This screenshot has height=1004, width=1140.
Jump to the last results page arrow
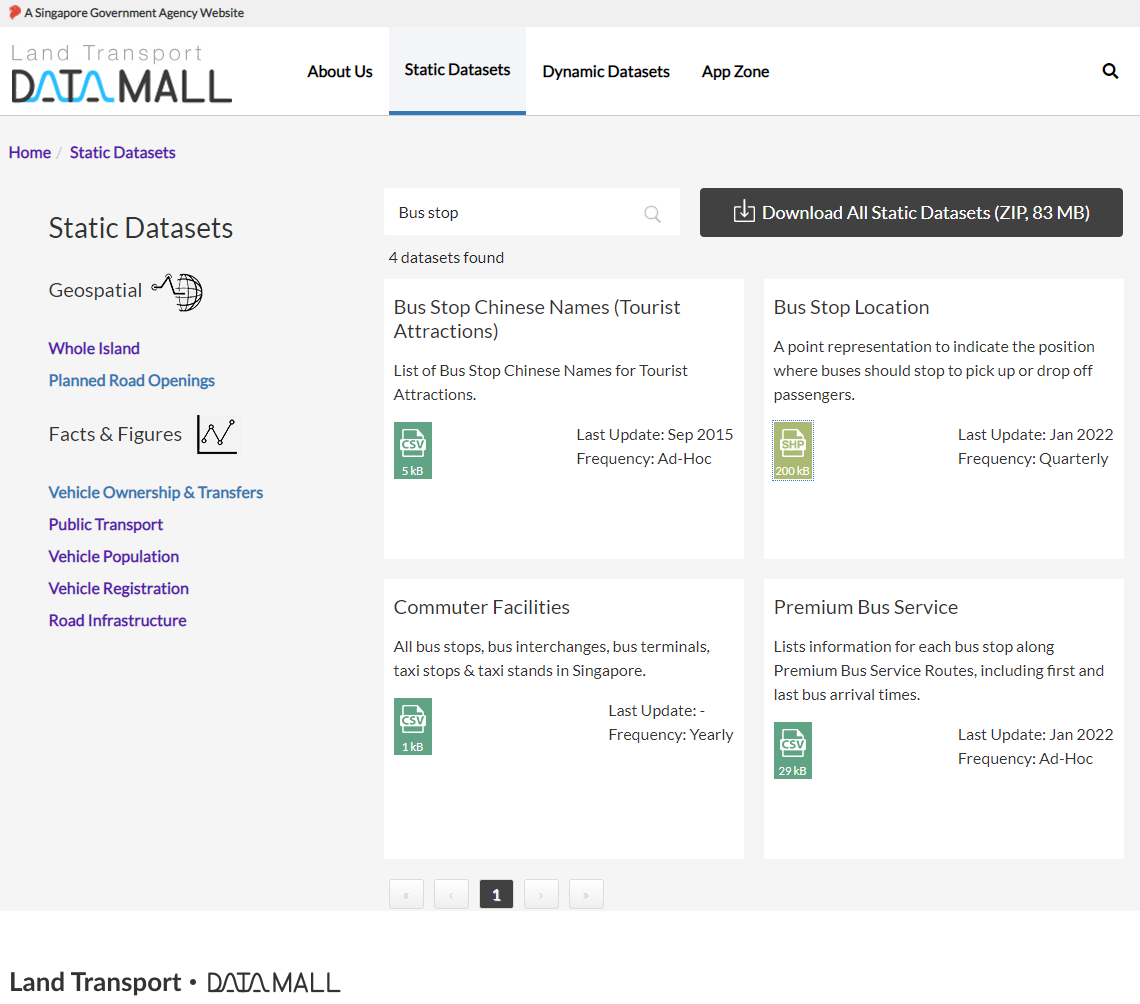[586, 894]
